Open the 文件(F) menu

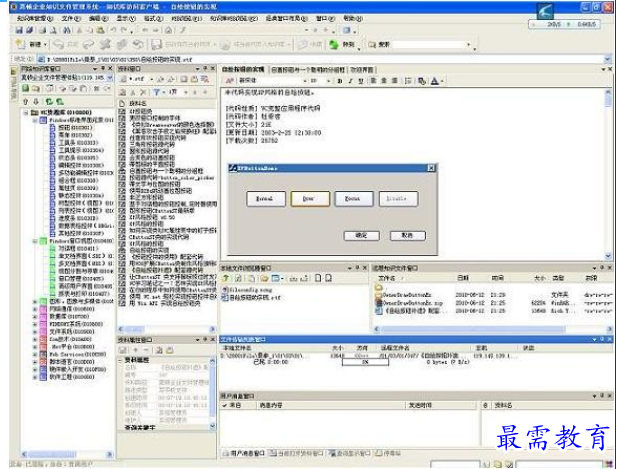(x=71, y=19)
